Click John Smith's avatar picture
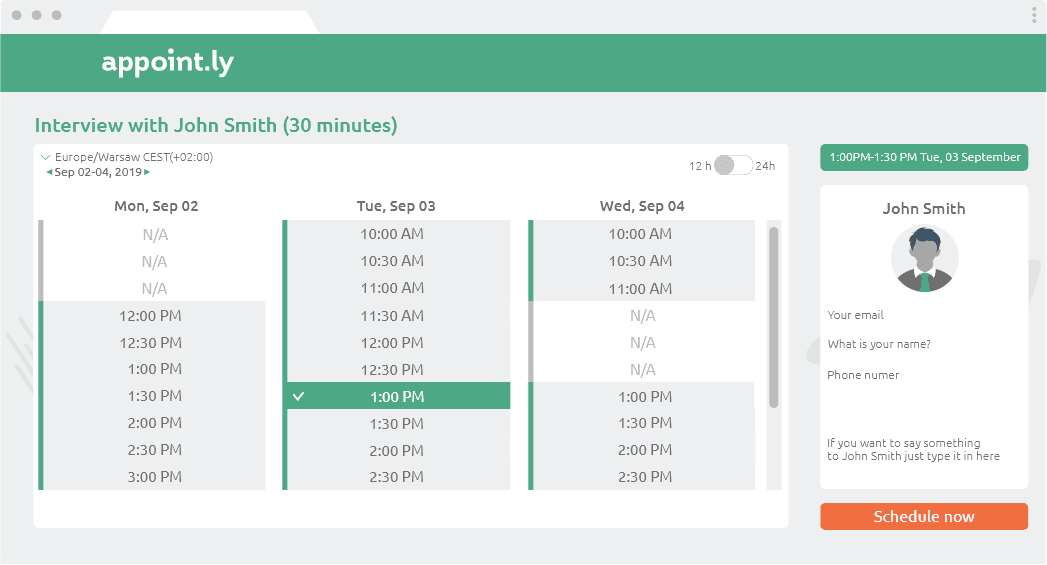 click(924, 258)
